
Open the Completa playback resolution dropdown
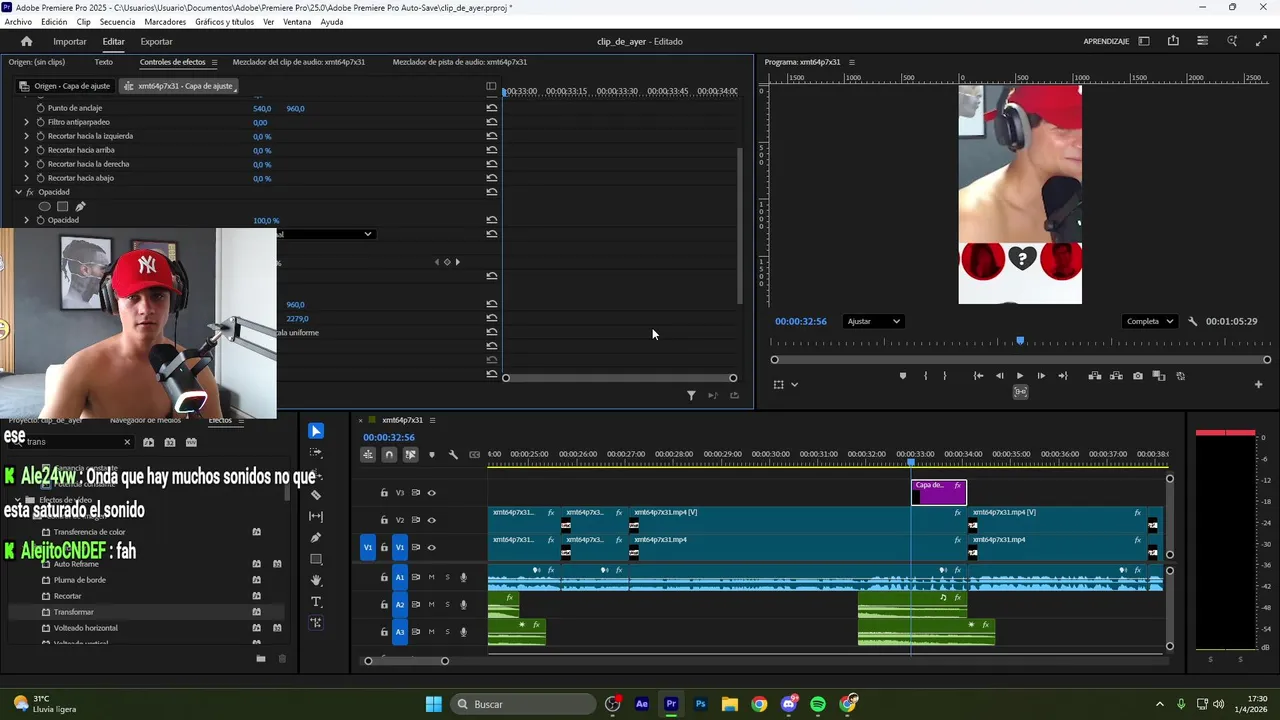click(x=1151, y=321)
